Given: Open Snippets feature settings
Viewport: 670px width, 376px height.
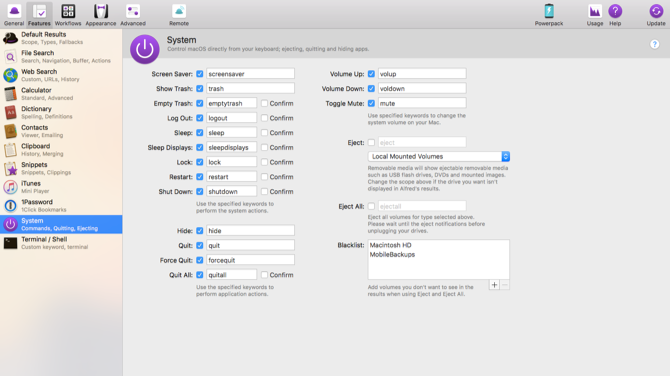Looking at the screenshot, I should point(61,168).
